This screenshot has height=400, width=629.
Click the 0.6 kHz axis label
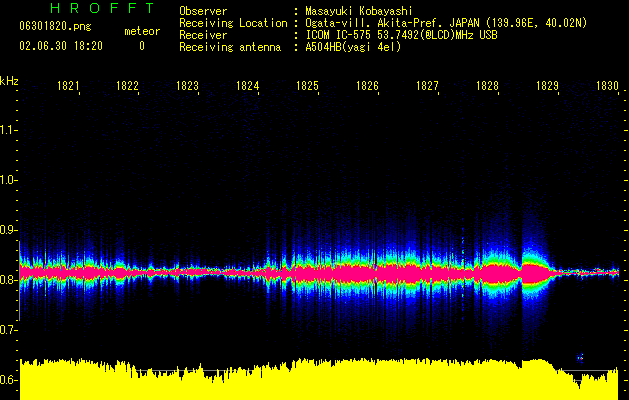pos(8,380)
